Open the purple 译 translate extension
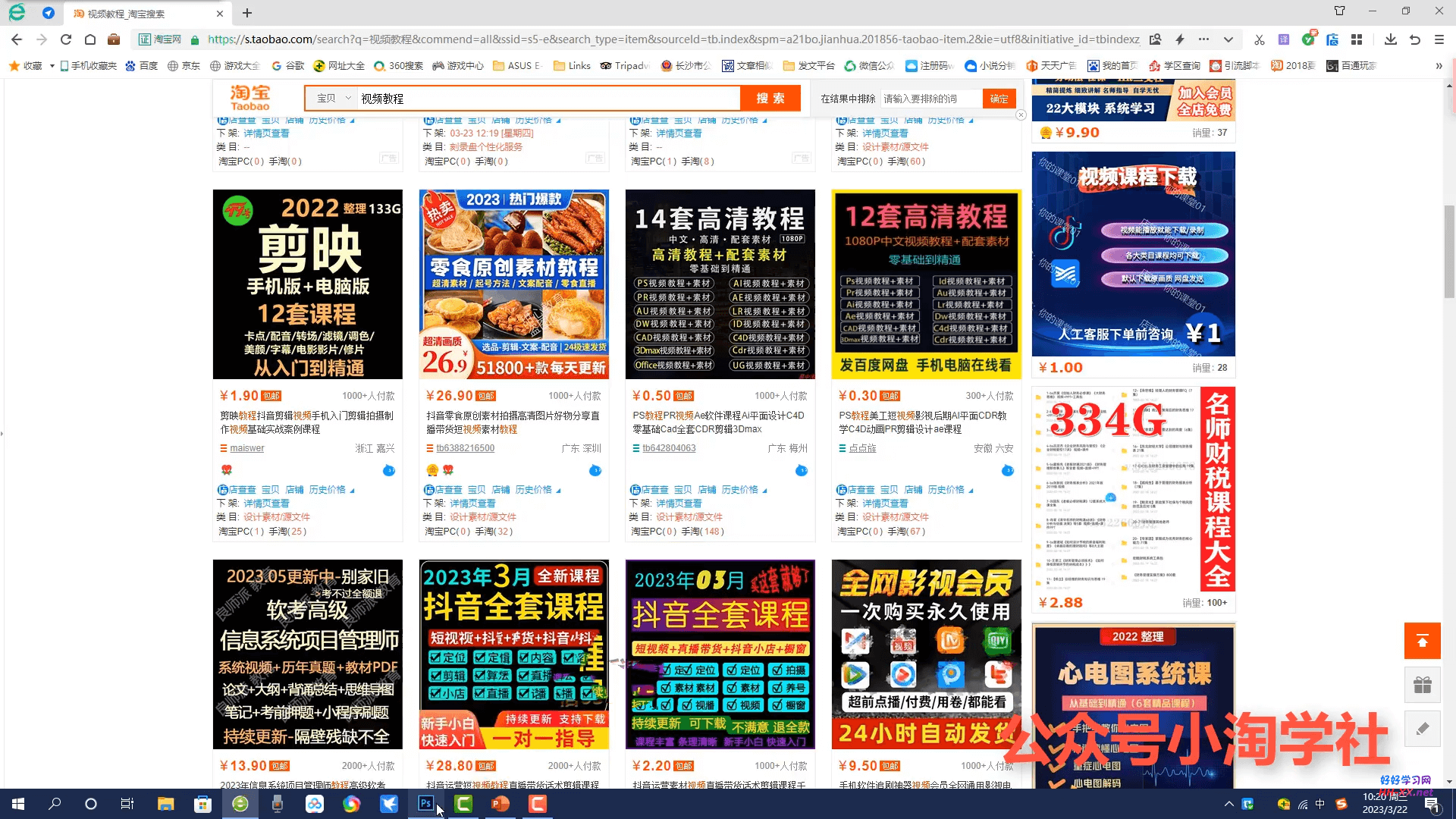This screenshot has width=1456, height=819. pos(1283,39)
